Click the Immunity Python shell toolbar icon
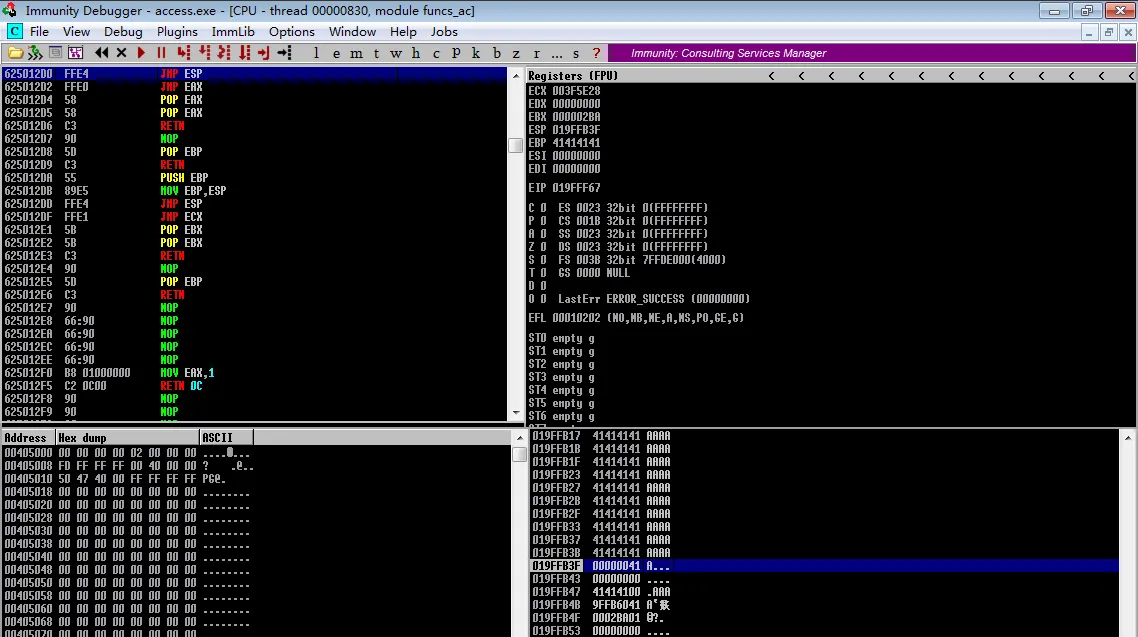Viewport: 1138px width, 637px height. (35, 53)
